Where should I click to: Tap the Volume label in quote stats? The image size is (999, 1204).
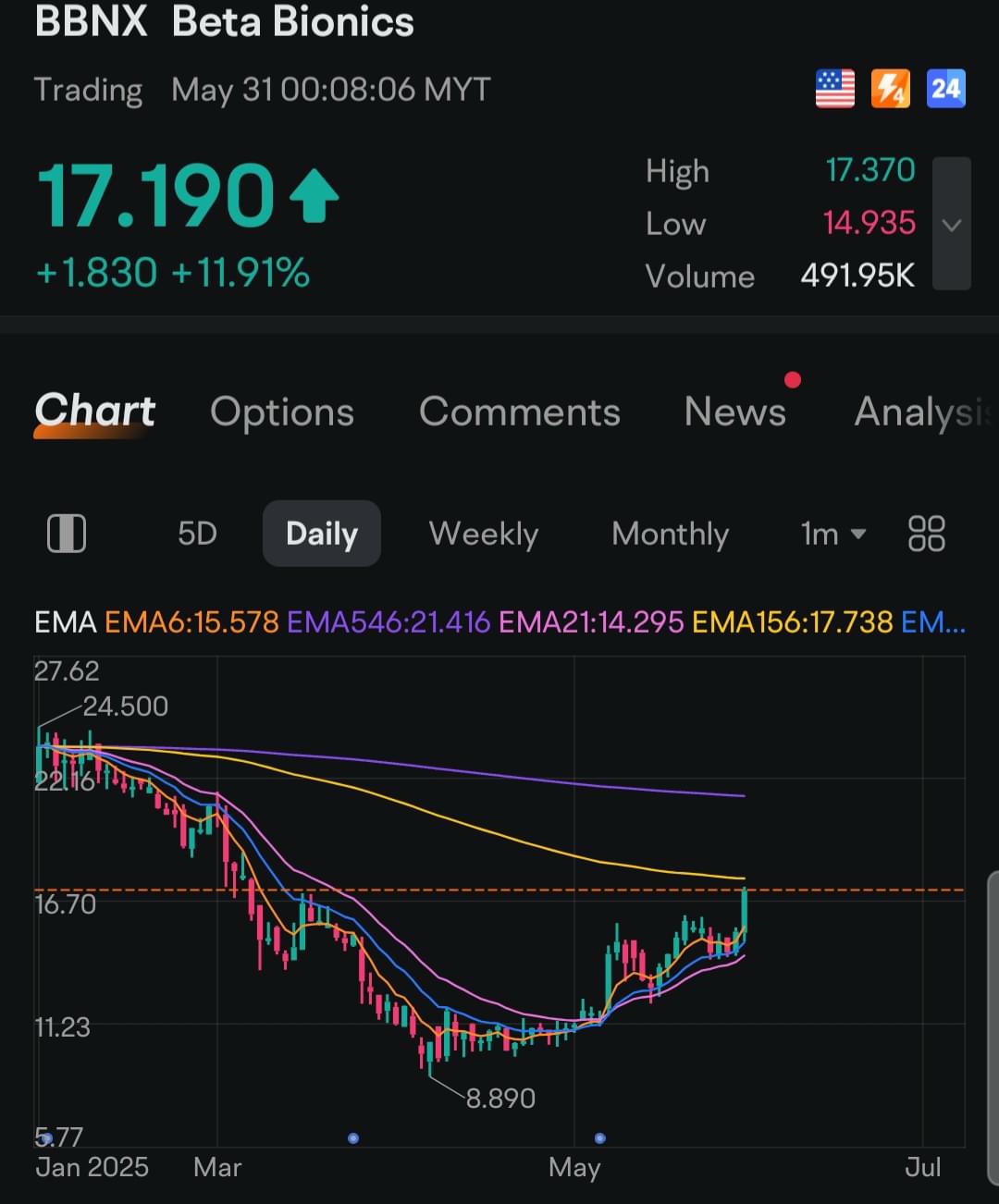tap(699, 276)
